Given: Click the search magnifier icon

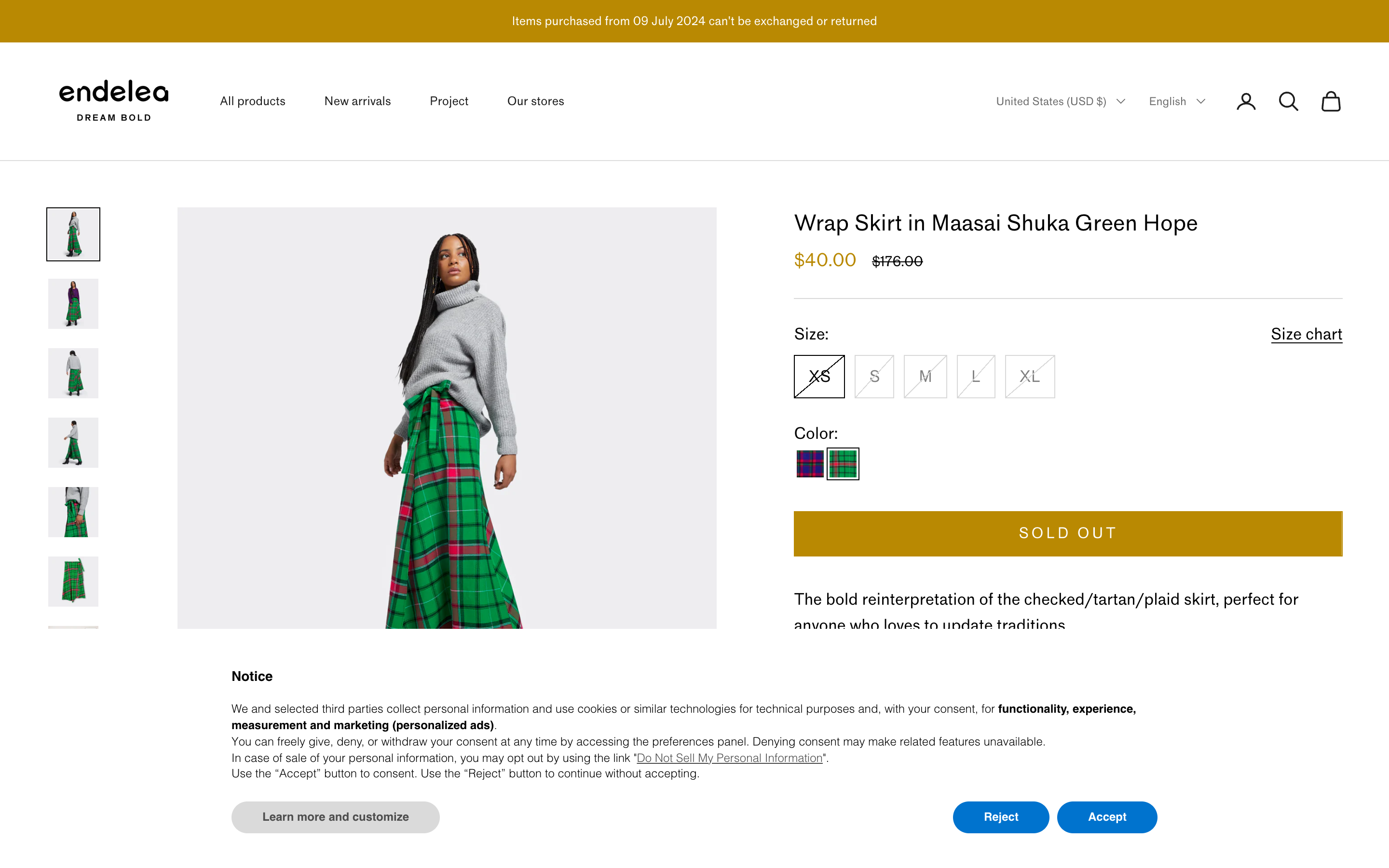Looking at the screenshot, I should [1288, 102].
